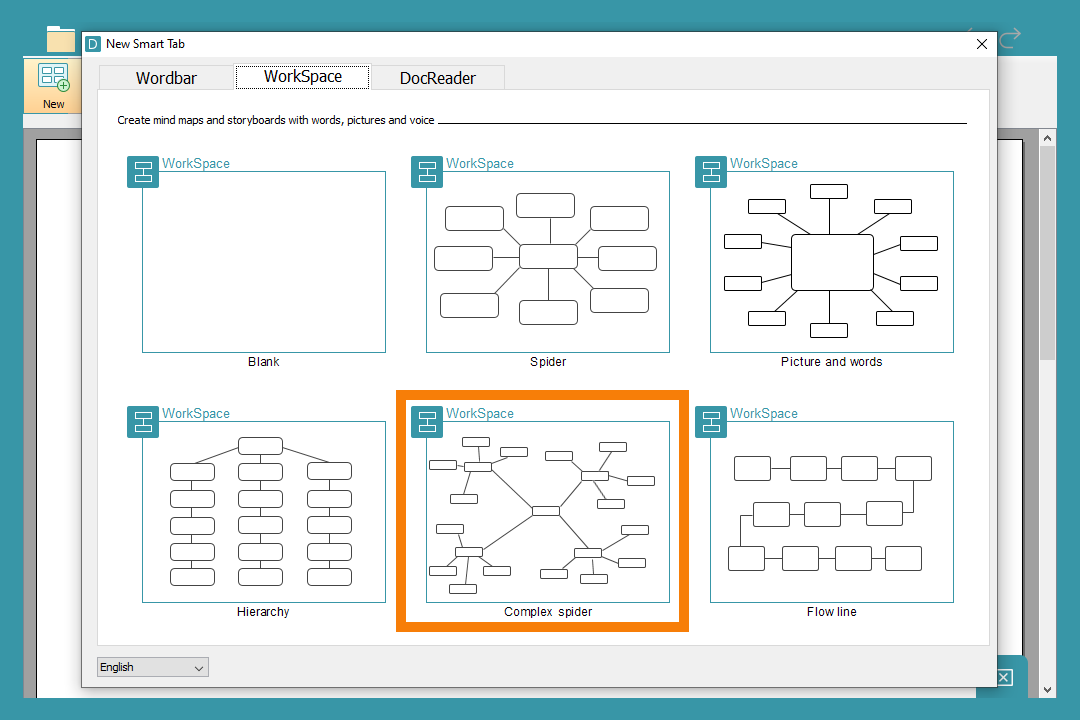The image size is (1080, 720).
Task: Pick the Flow line template thumbnail
Action: point(832,512)
